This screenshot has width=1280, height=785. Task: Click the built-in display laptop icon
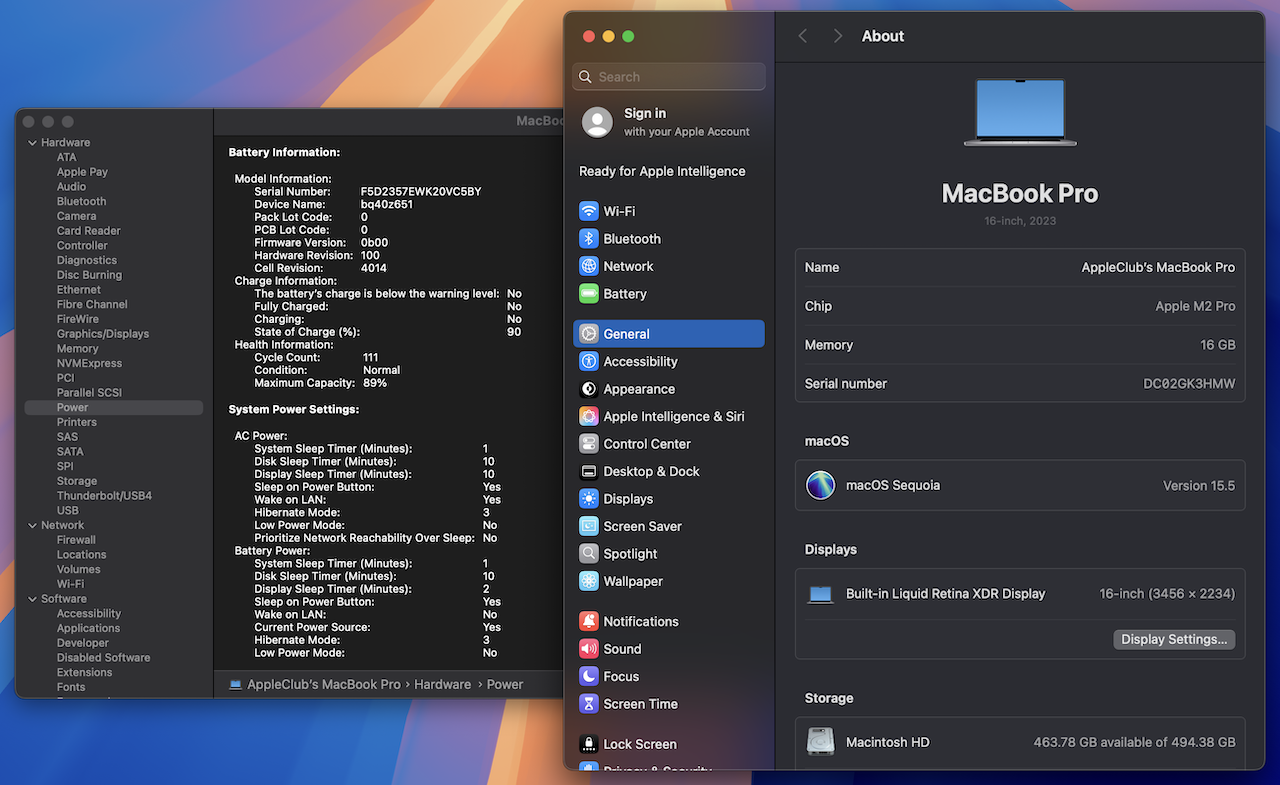coord(820,594)
